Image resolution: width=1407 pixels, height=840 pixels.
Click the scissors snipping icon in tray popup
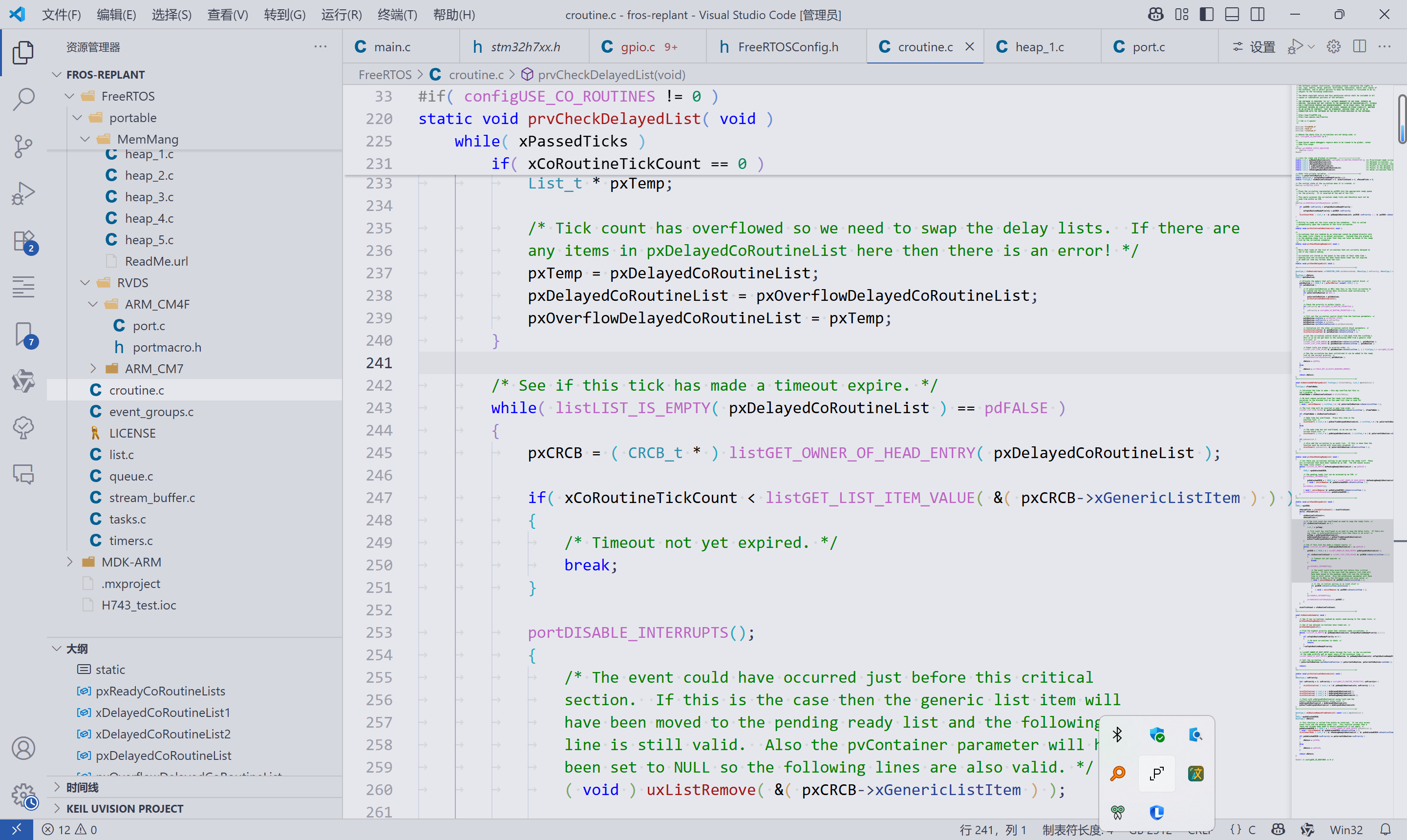tap(1117, 812)
